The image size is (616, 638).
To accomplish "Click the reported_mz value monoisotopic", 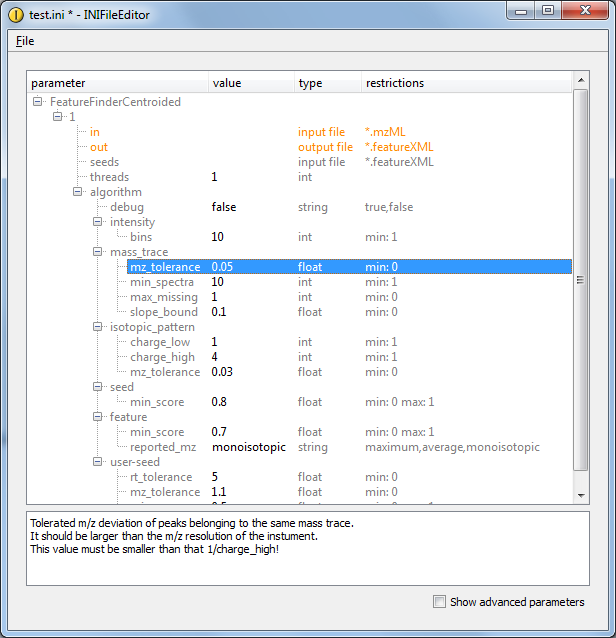I will [248, 447].
